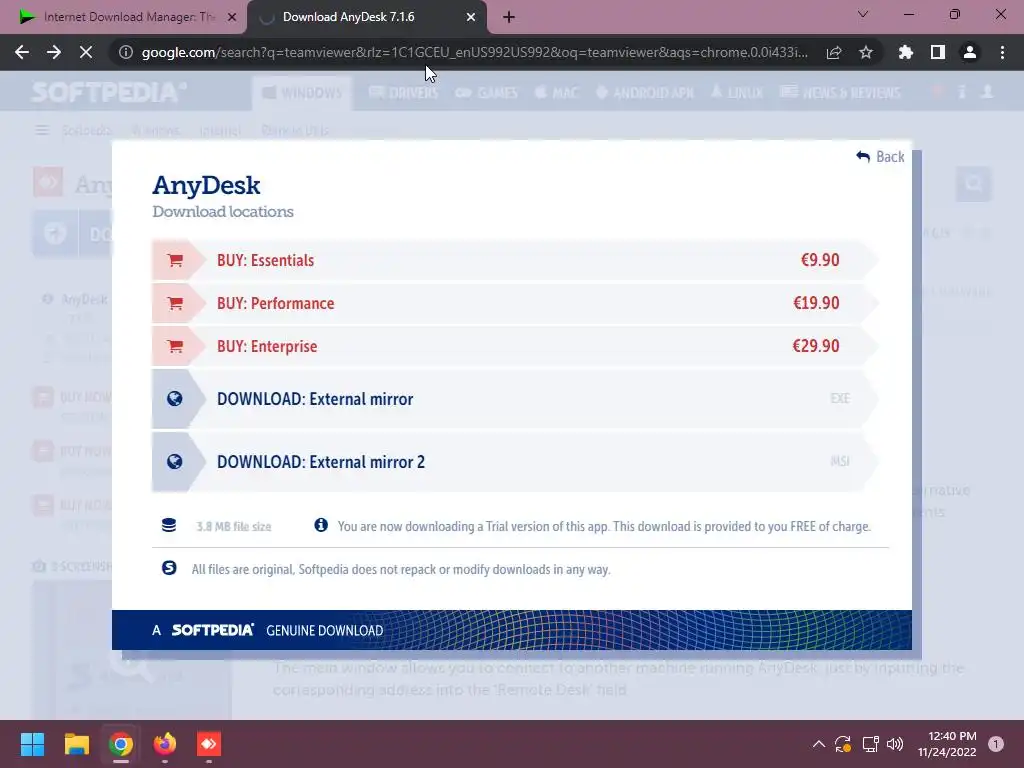Open the Windows Start menu
Image resolution: width=1024 pixels, height=768 pixels.
pos(32,744)
